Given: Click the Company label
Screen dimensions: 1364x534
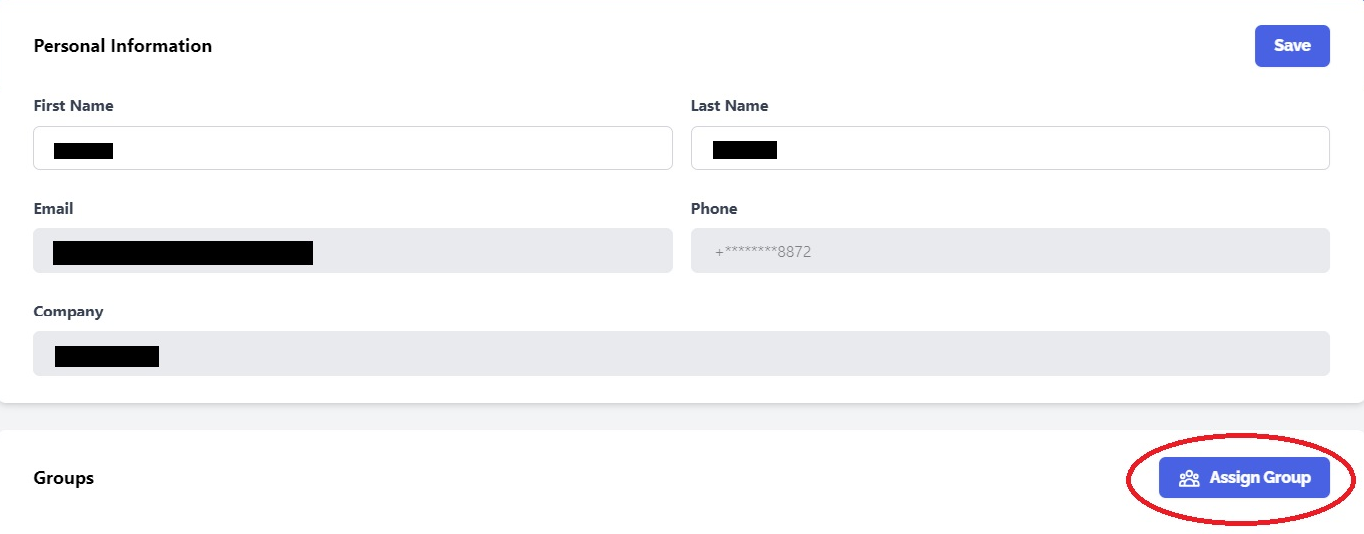Looking at the screenshot, I should [68, 312].
